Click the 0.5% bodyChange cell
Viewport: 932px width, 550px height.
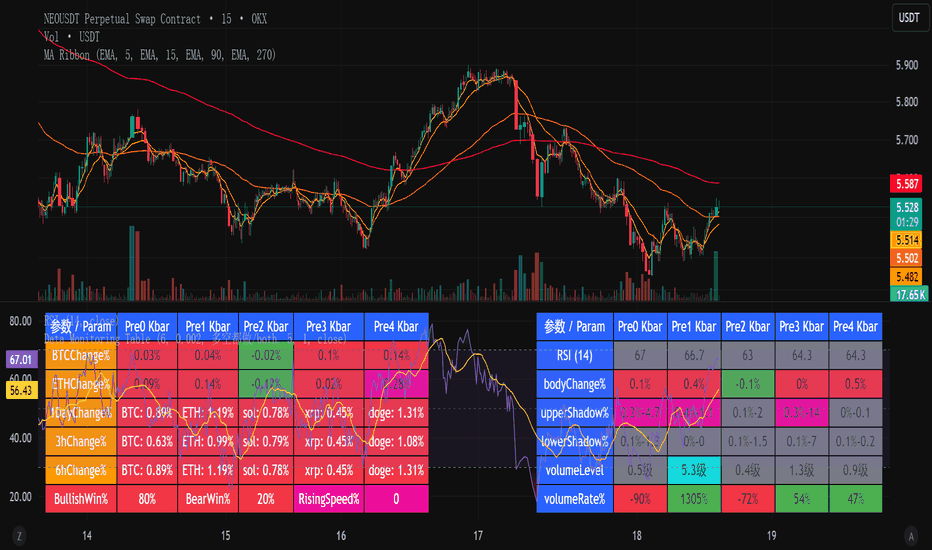click(856, 384)
